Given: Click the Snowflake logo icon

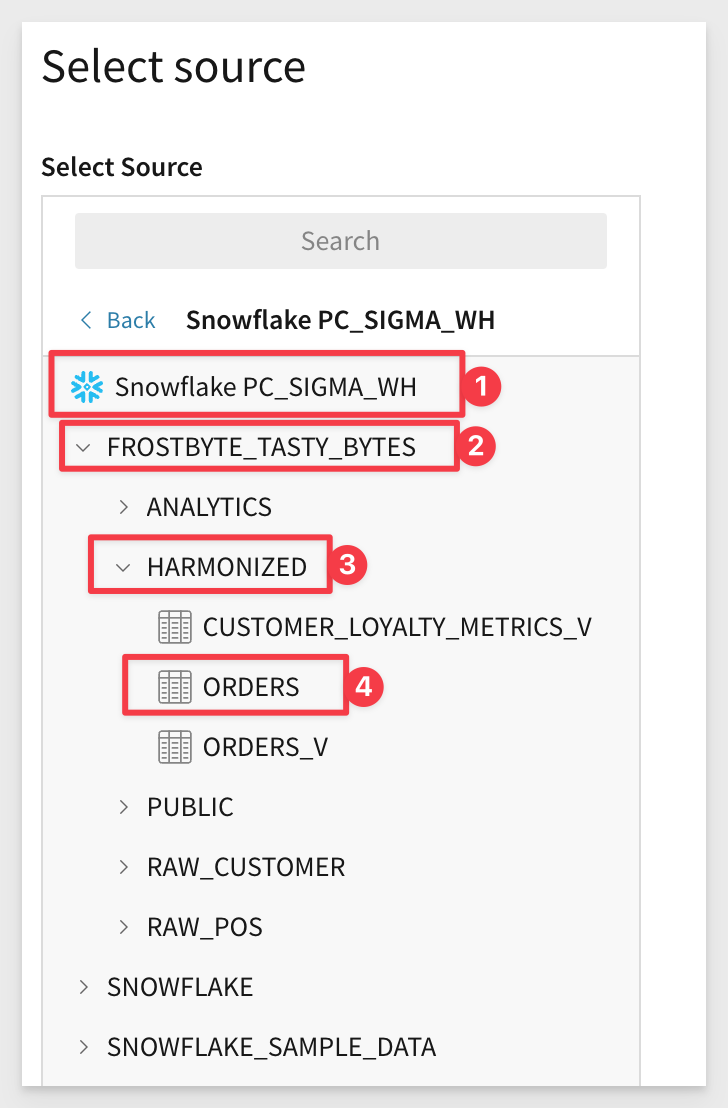Looking at the screenshot, I should point(87,387).
